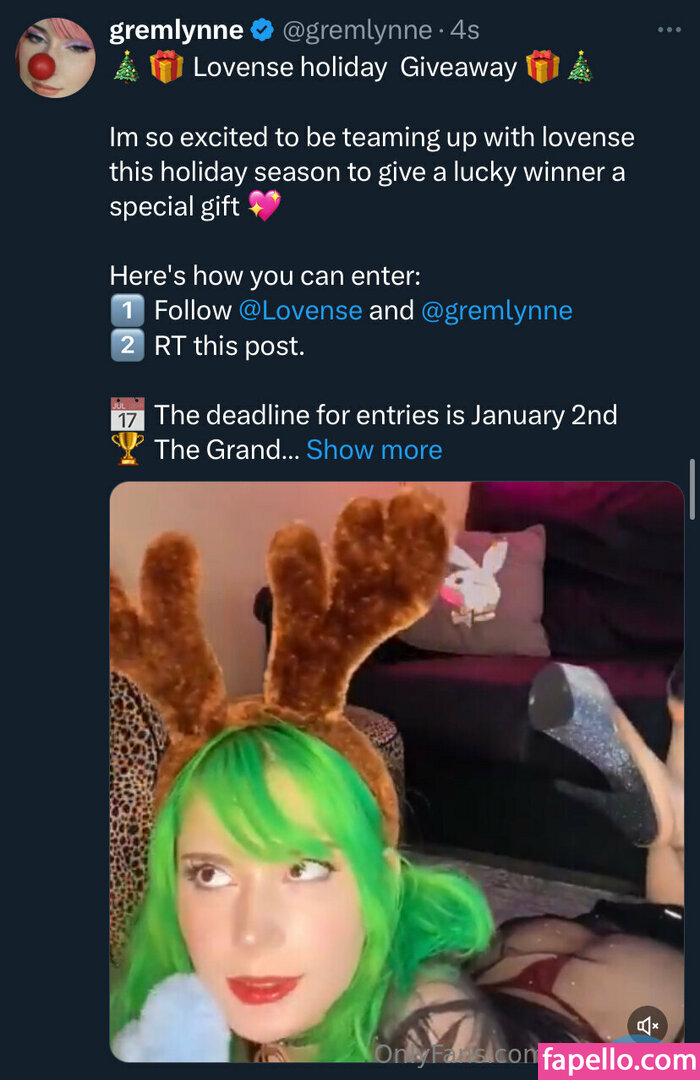Open the post via 4s timestamp
The image size is (700, 1080).
pos(465,30)
